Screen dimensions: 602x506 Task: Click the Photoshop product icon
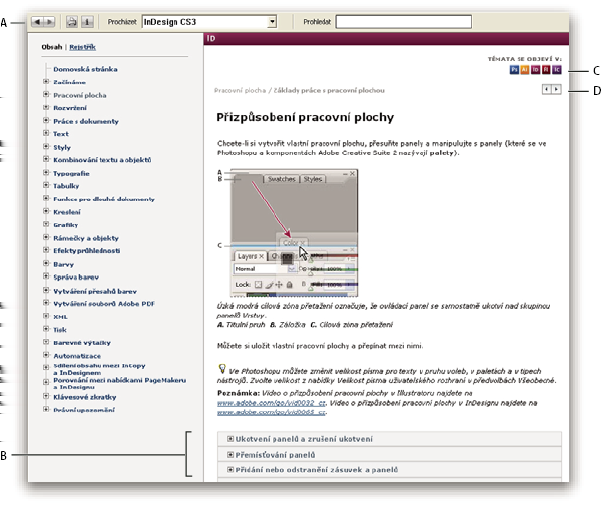click(514, 69)
